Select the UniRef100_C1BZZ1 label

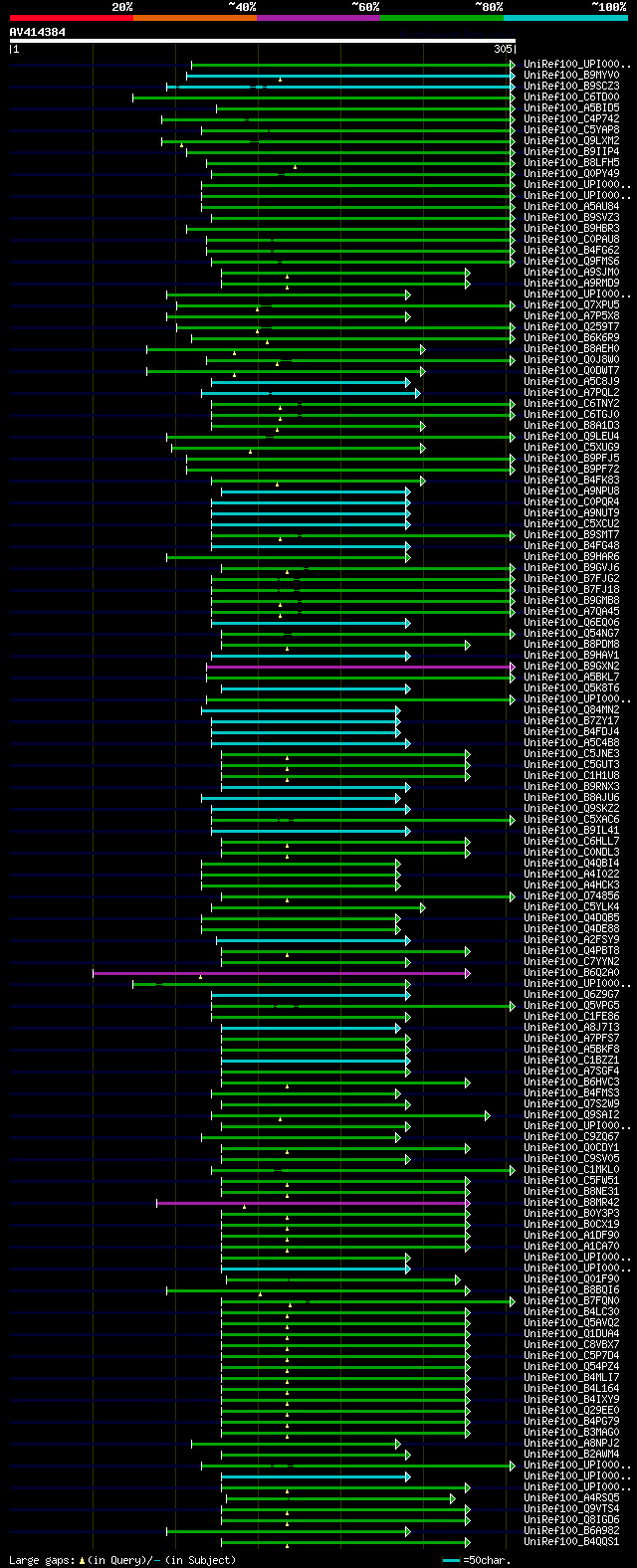(571, 1060)
